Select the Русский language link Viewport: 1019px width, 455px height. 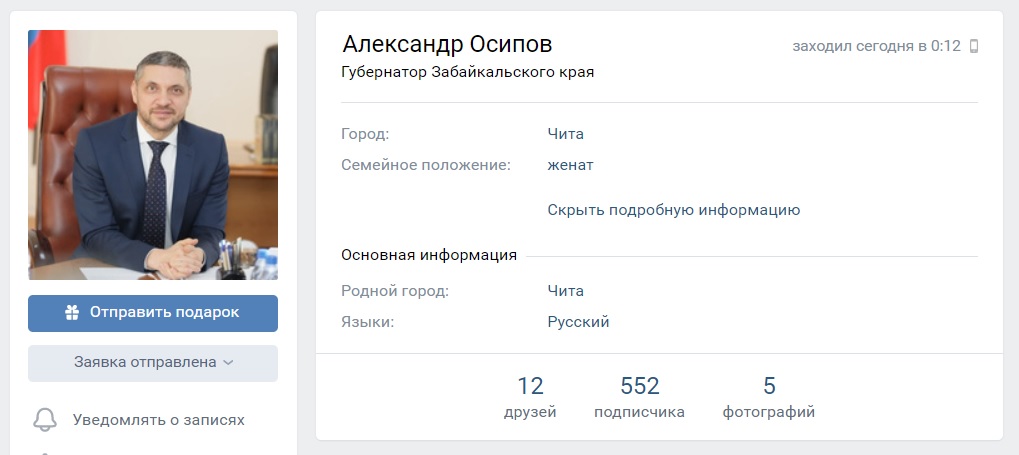[x=578, y=322]
